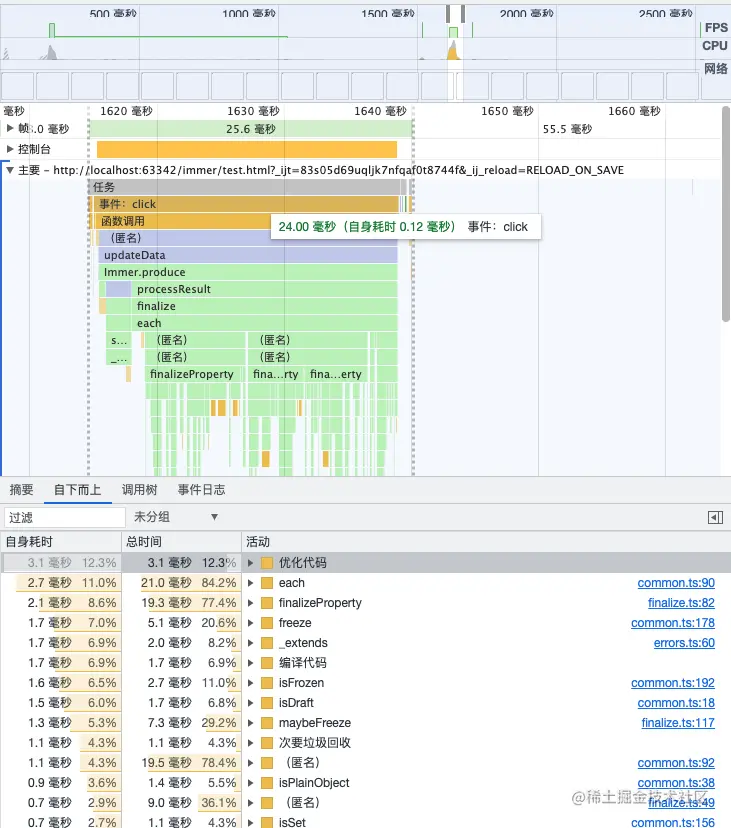Expand the isPlainObject activity row
The height and width of the screenshot is (828, 731).
click(x=250, y=783)
